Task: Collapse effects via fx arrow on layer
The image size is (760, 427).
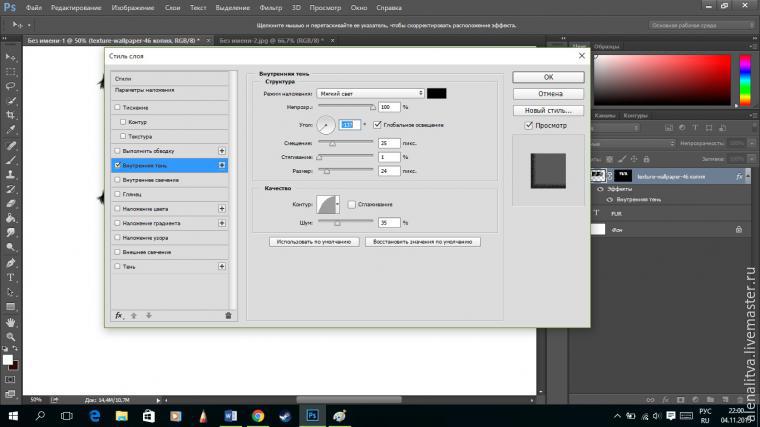Action: [x=749, y=175]
